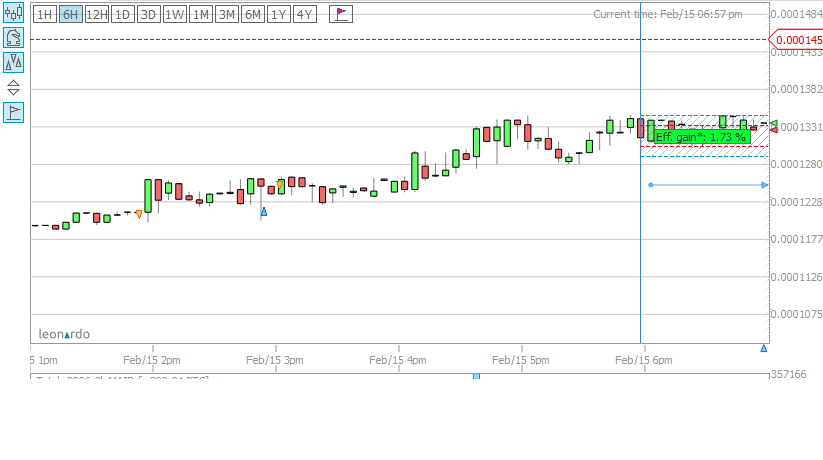
Task: Click the blue triangle on time axis right end
Action: (764, 348)
